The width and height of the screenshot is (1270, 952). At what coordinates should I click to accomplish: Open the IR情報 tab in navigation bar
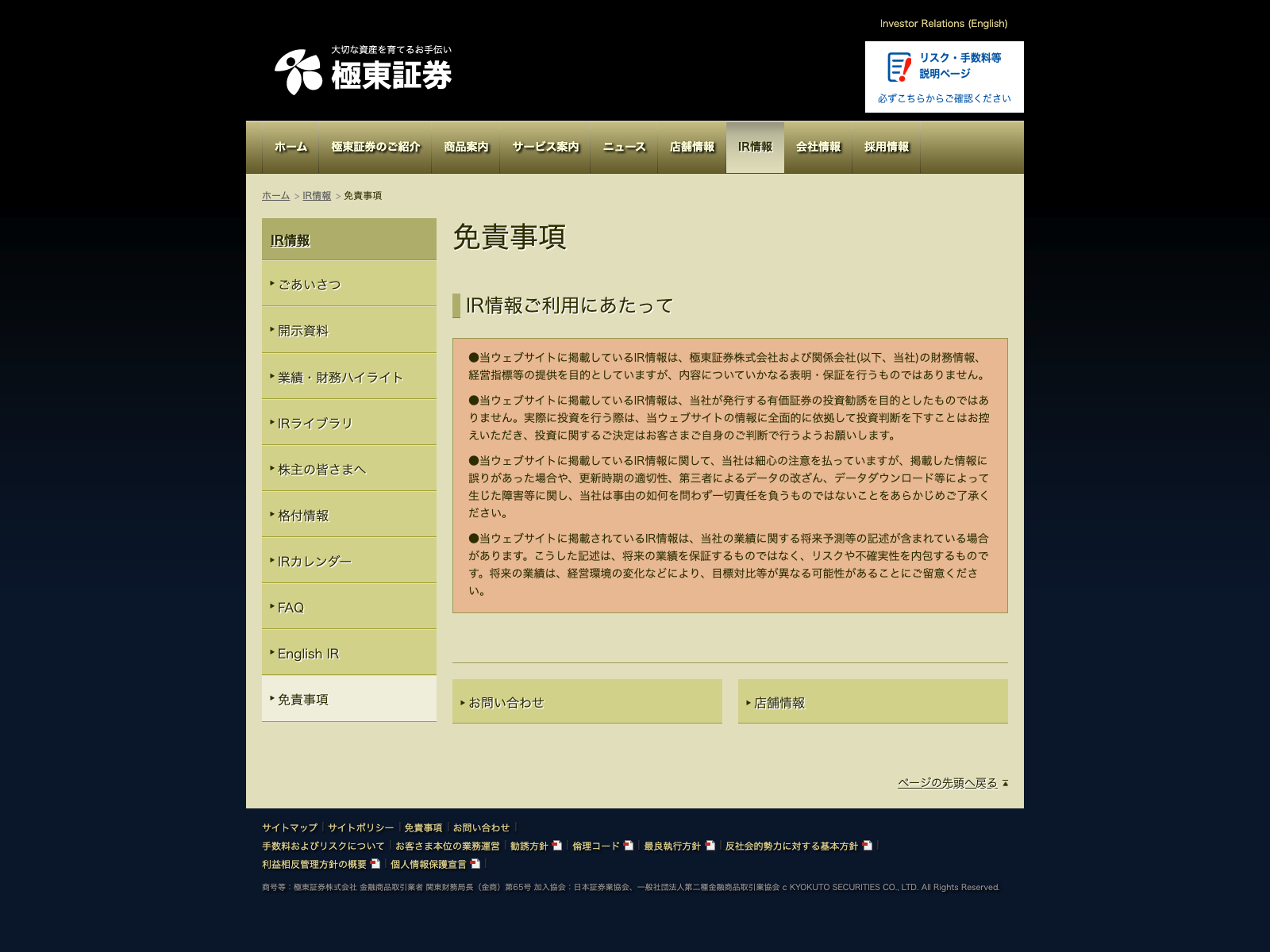click(x=755, y=148)
